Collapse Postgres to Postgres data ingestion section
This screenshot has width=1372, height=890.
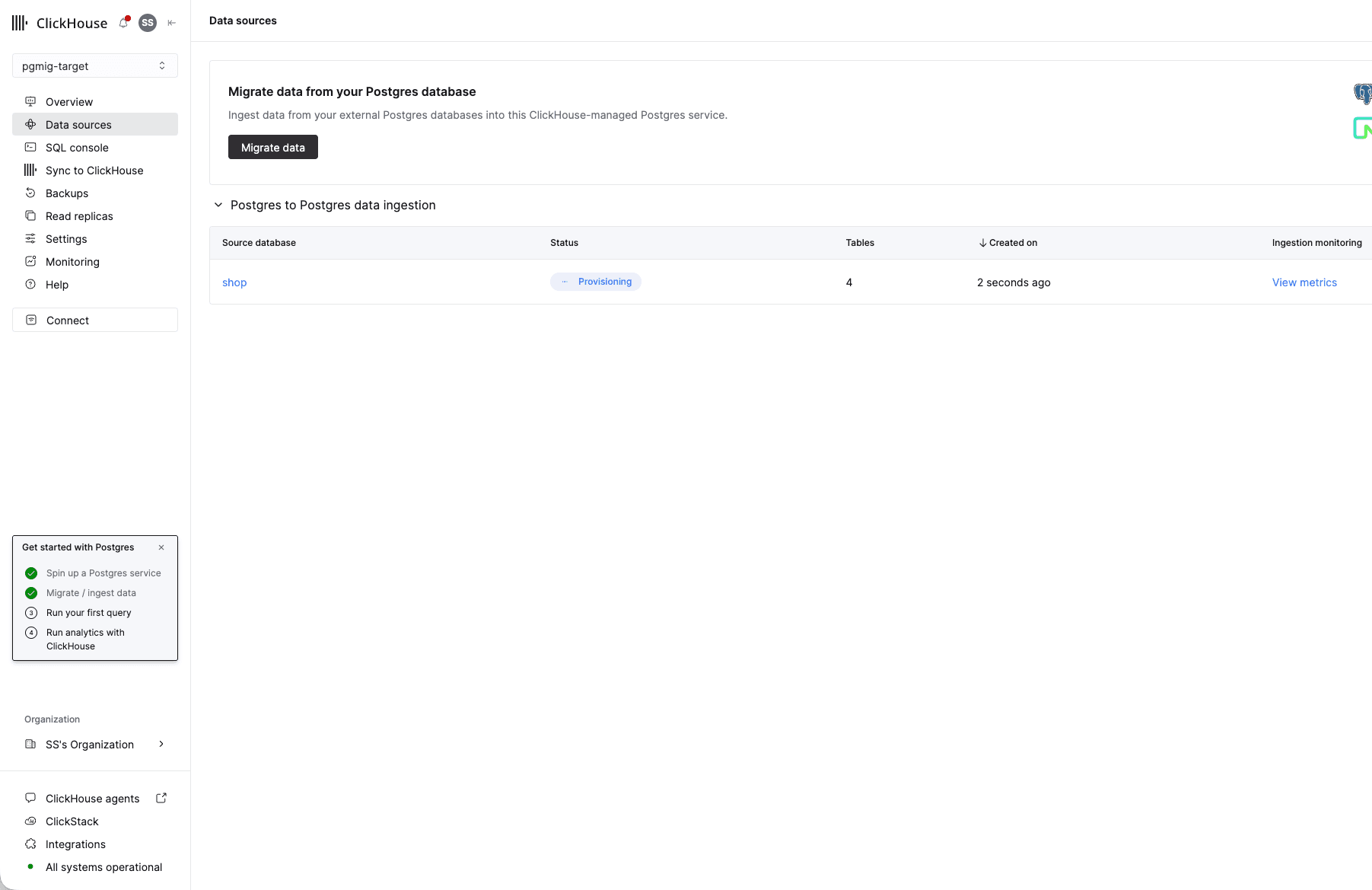click(x=218, y=205)
